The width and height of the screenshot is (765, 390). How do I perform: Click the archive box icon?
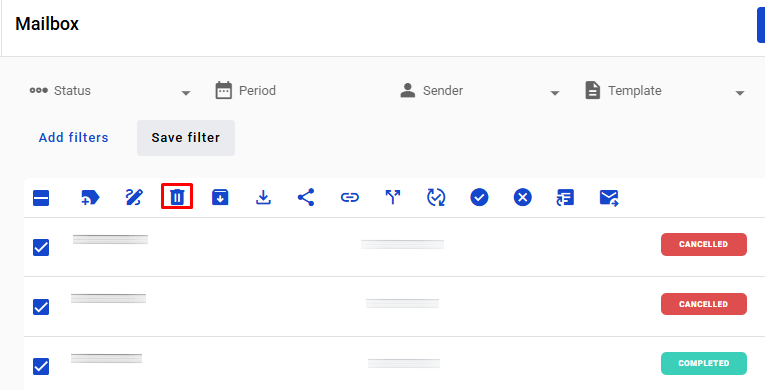pyautogui.click(x=220, y=197)
